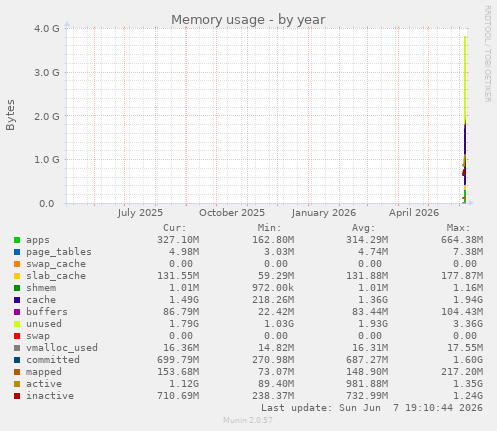Click the apps current value 327.10M

[x=178, y=240]
